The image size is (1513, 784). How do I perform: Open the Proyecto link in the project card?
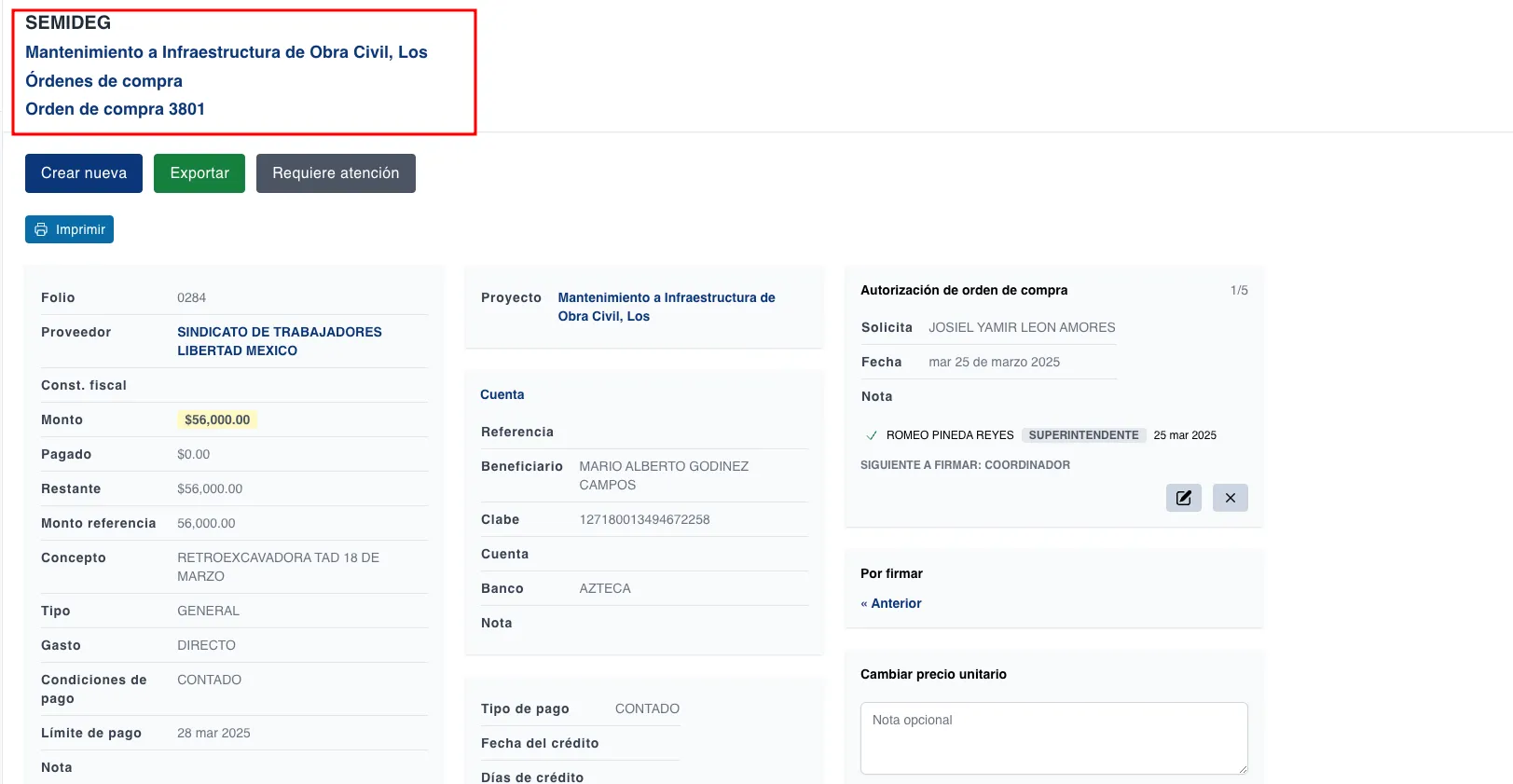coord(666,307)
